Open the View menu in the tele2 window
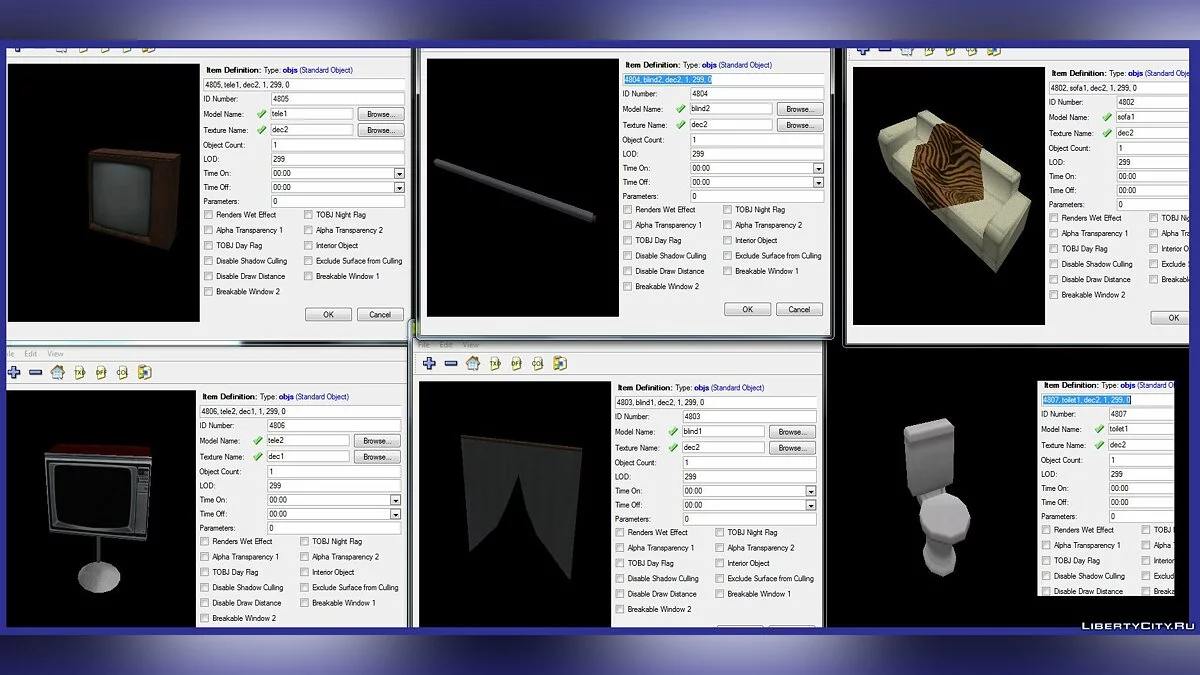The width and height of the screenshot is (1200, 675). coord(56,354)
